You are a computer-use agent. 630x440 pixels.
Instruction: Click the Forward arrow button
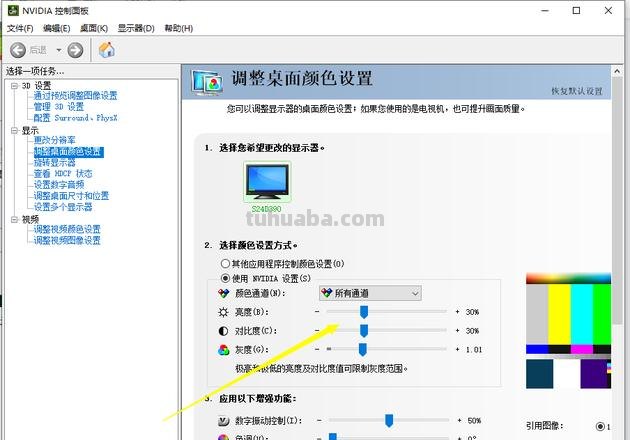[x=75, y=50]
